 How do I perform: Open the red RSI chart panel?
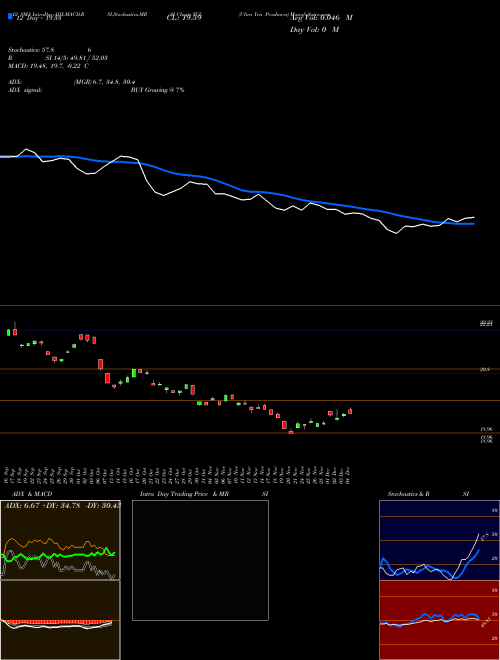pos(439,620)
